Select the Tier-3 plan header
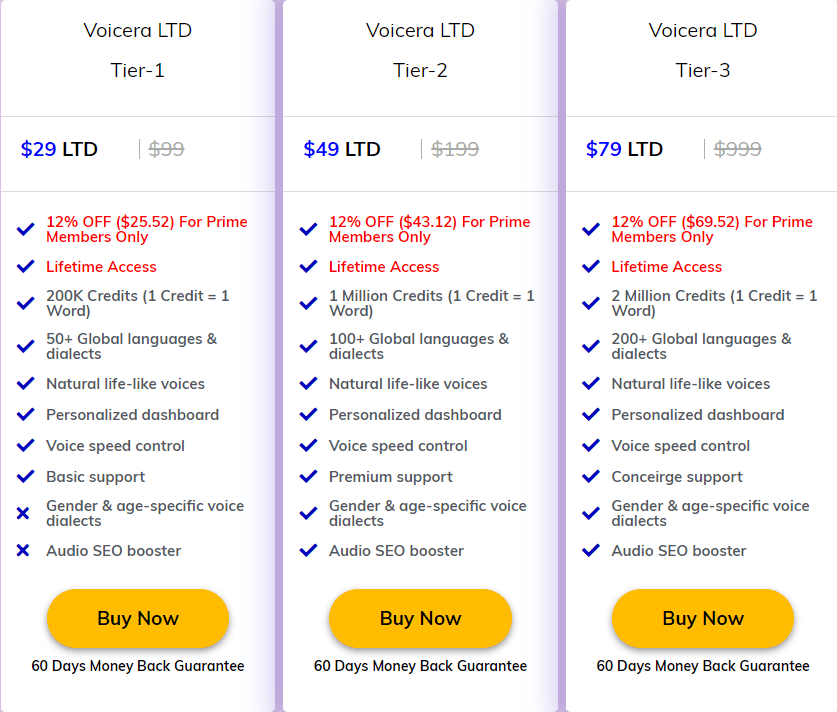The image size is (837, 712). 702,70
